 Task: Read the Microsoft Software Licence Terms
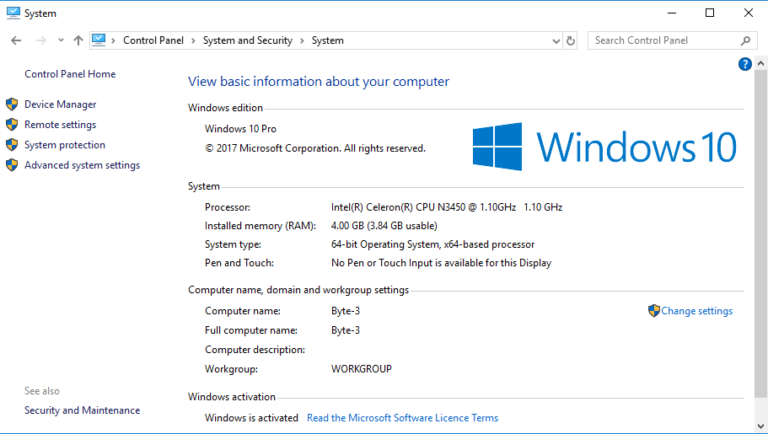(402, 418)
